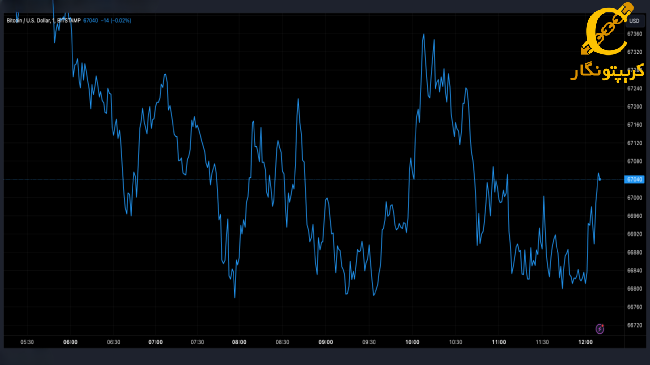Click the 66840 price axis label
Viewport: 650px width, 365px height.
(x=635, y=270)
